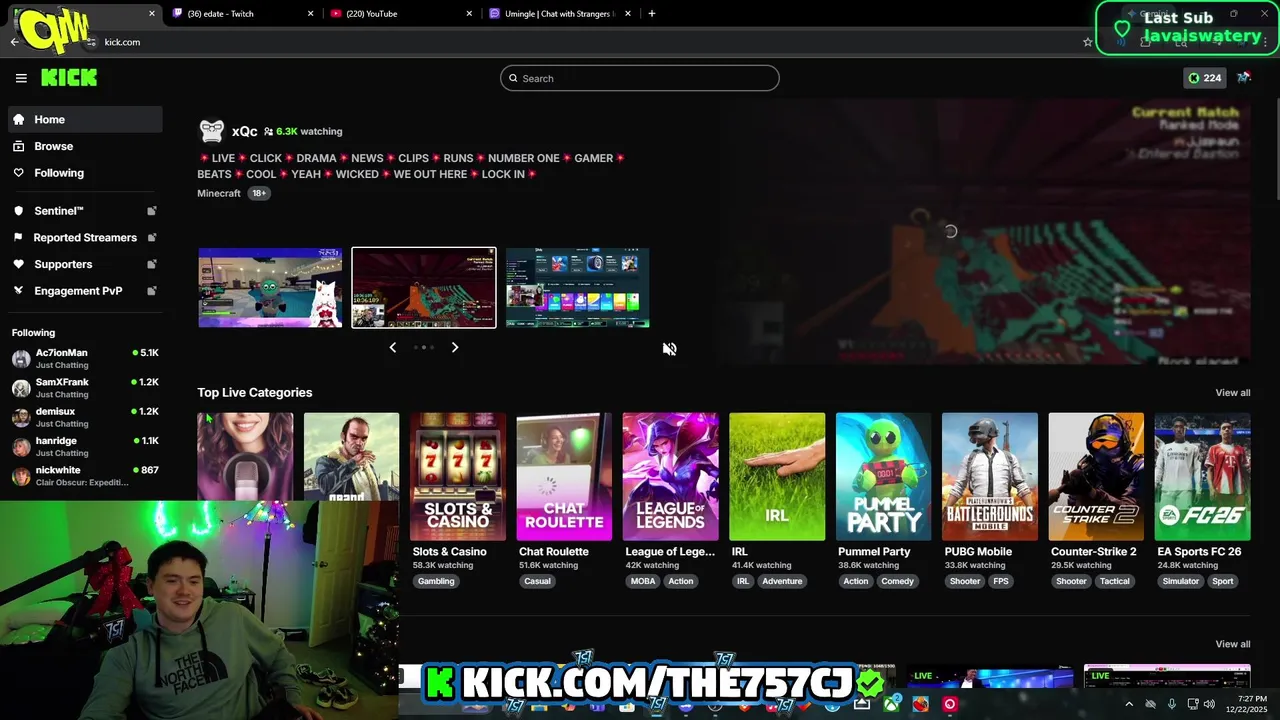Open the PUBG Mobile category card

point(990,477)
